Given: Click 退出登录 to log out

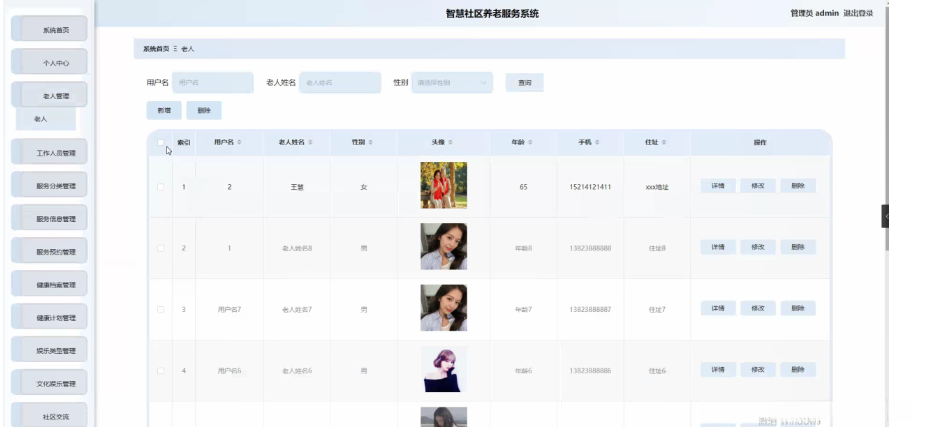Looking at the screenshot, I should pos(858,13).
